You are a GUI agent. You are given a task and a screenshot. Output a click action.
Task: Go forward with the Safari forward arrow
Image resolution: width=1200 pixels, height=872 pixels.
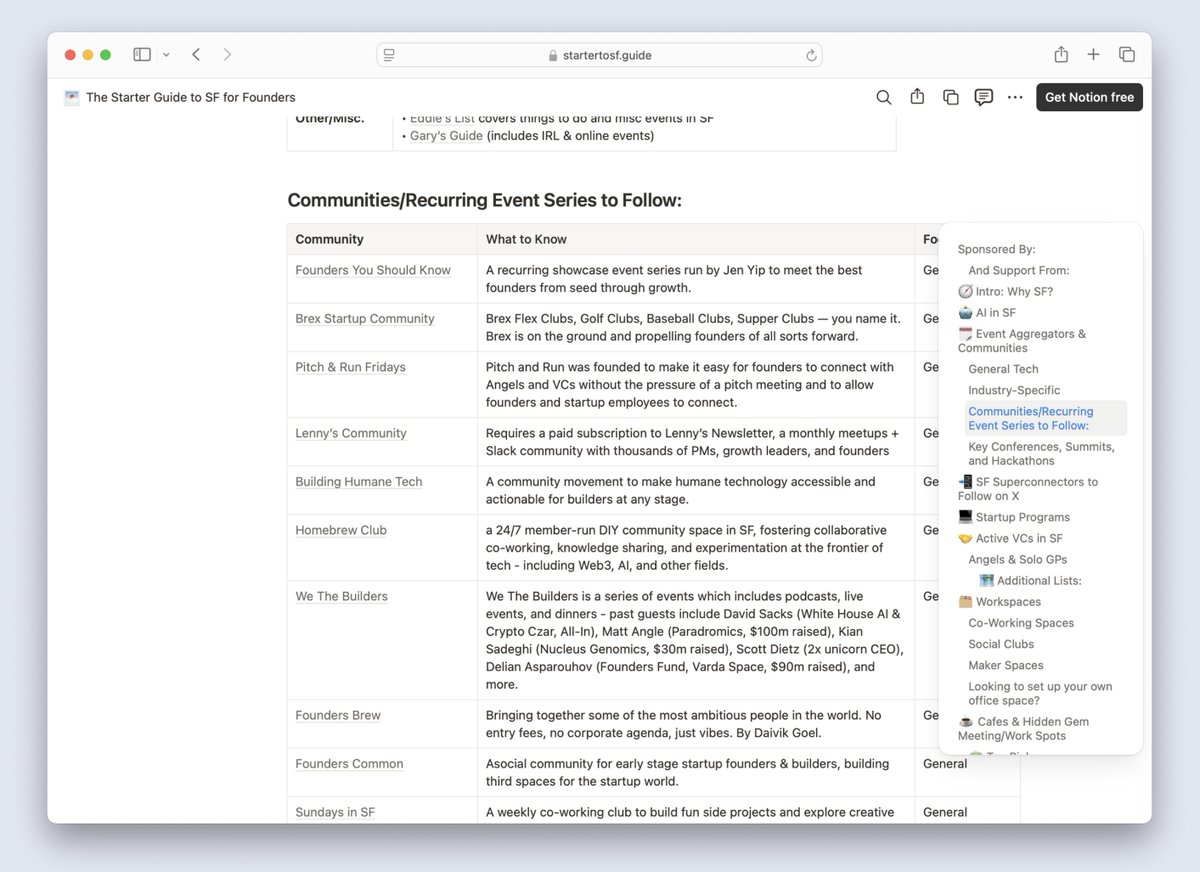pyautogui.click(x=227, y=55)
